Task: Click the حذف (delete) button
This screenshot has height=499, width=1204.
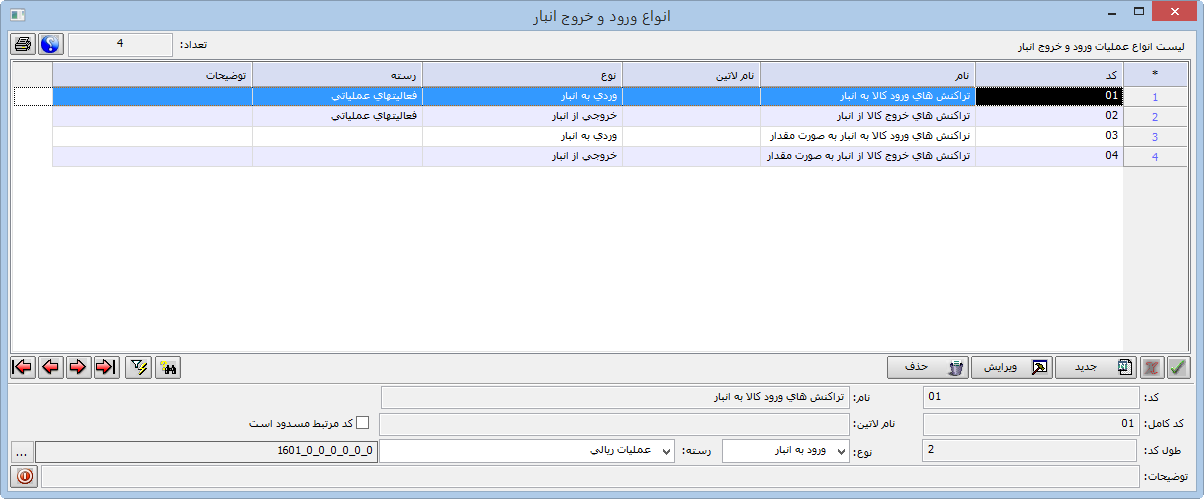Action: (x=929, y=367)
